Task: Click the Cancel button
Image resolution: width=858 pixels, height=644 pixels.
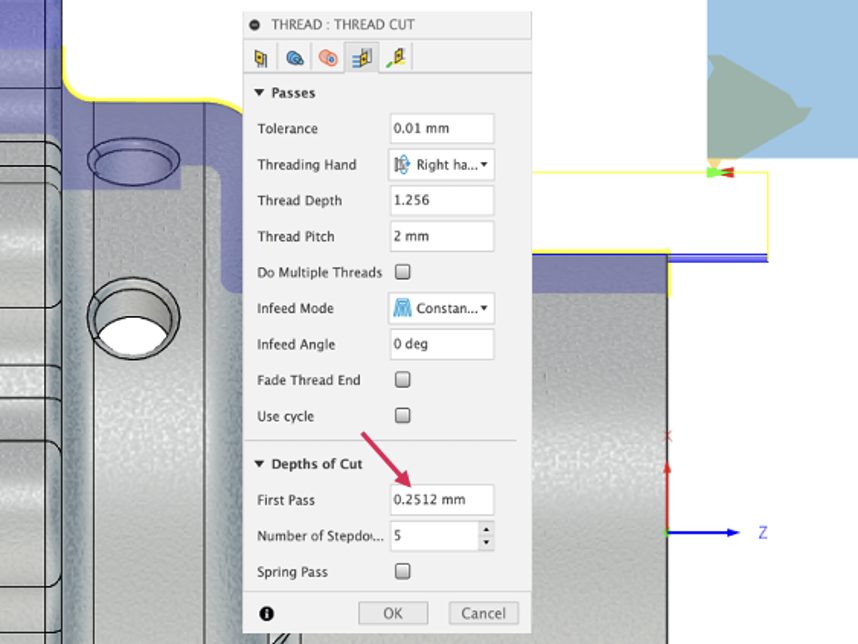Action: tap(484, 613)
